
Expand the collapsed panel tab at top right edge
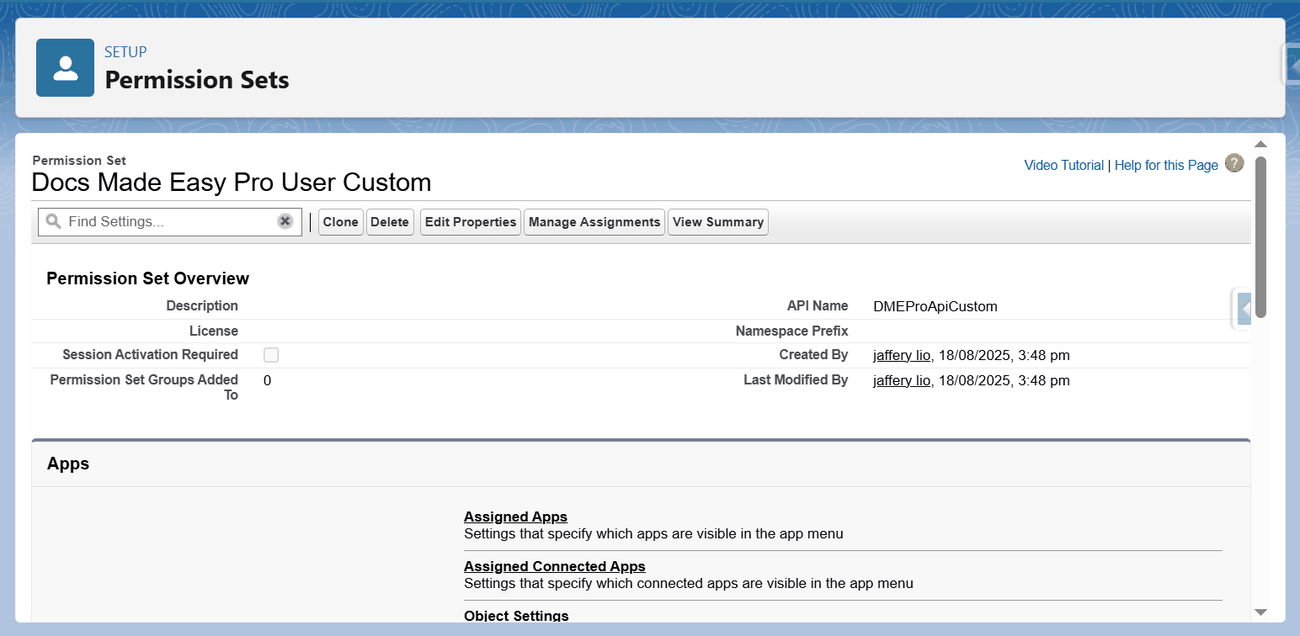tap(1291, 65)
